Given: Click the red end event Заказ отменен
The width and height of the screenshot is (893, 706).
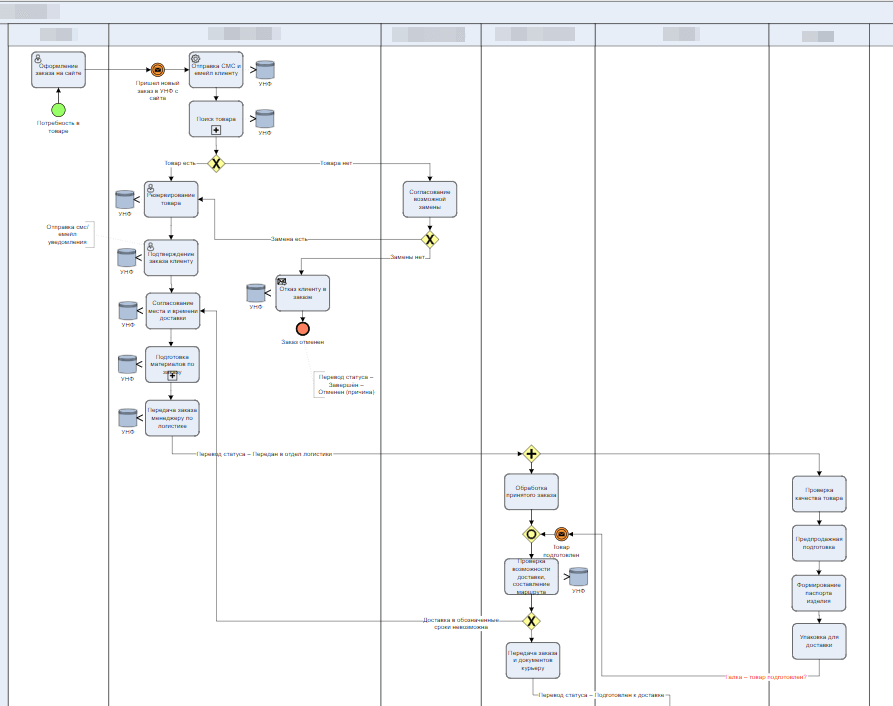Looking at the screenshot, I should click(302, 328).
